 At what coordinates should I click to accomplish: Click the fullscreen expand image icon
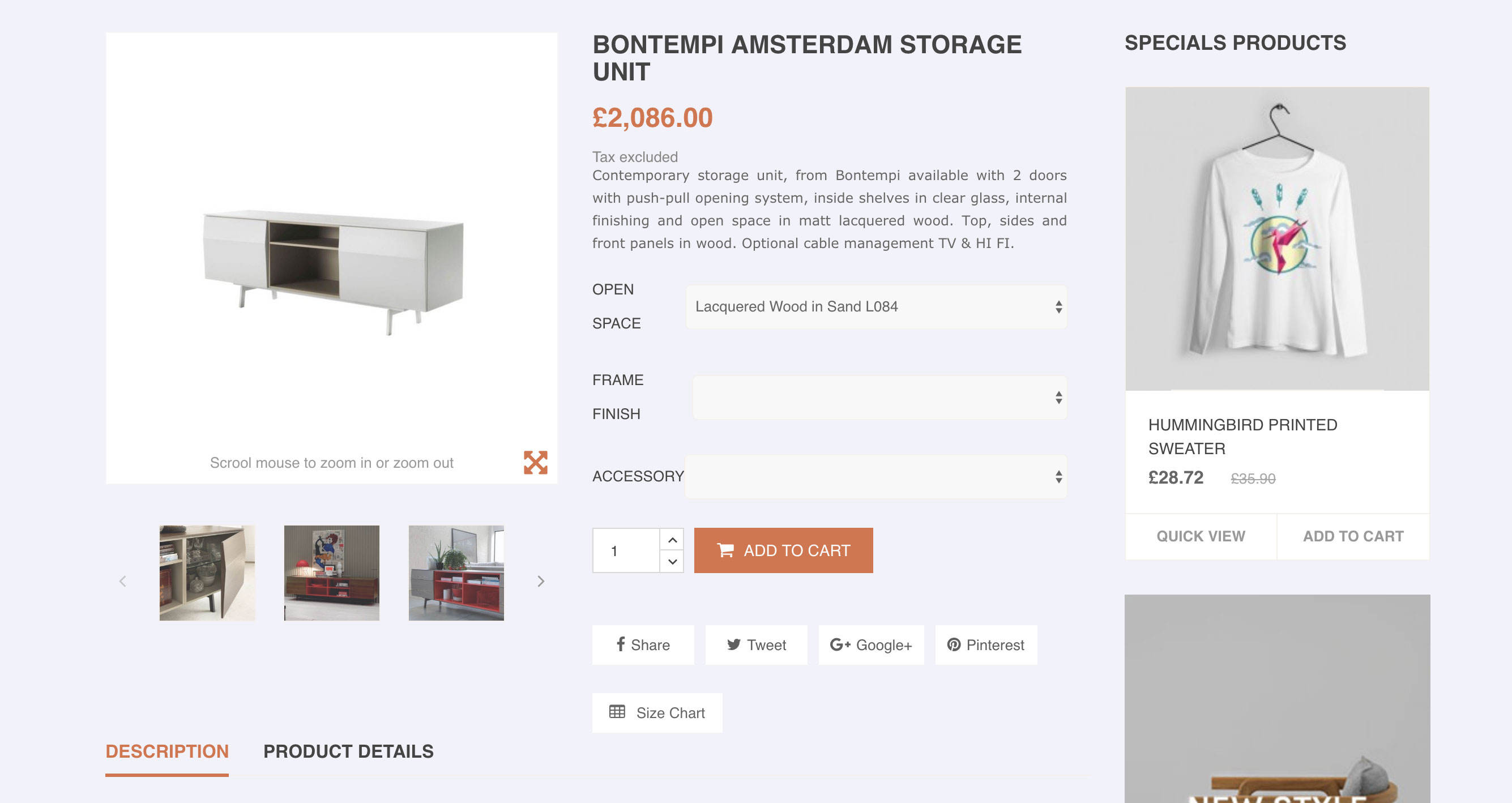click(x=535, y=463)
